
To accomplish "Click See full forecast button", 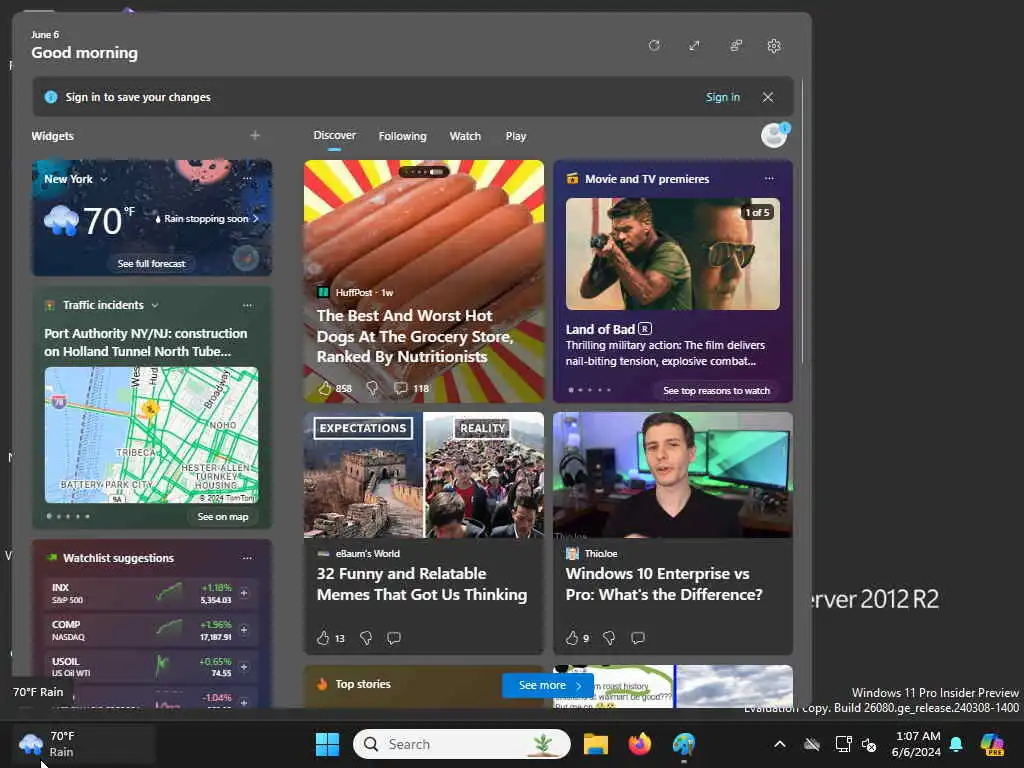I will (152, 263).
